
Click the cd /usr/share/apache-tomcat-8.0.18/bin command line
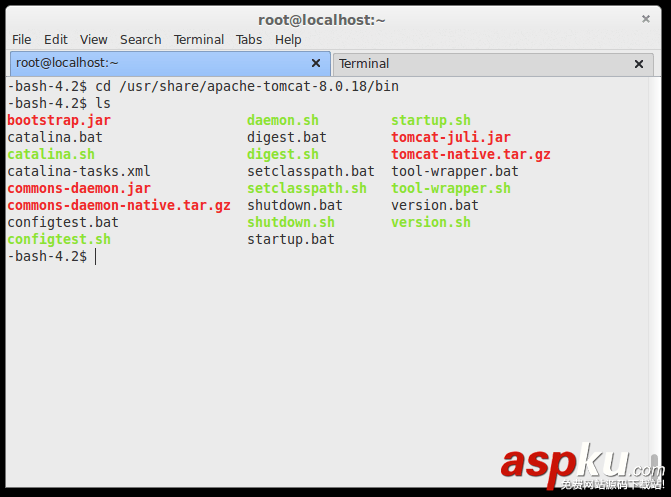(203, 86)
